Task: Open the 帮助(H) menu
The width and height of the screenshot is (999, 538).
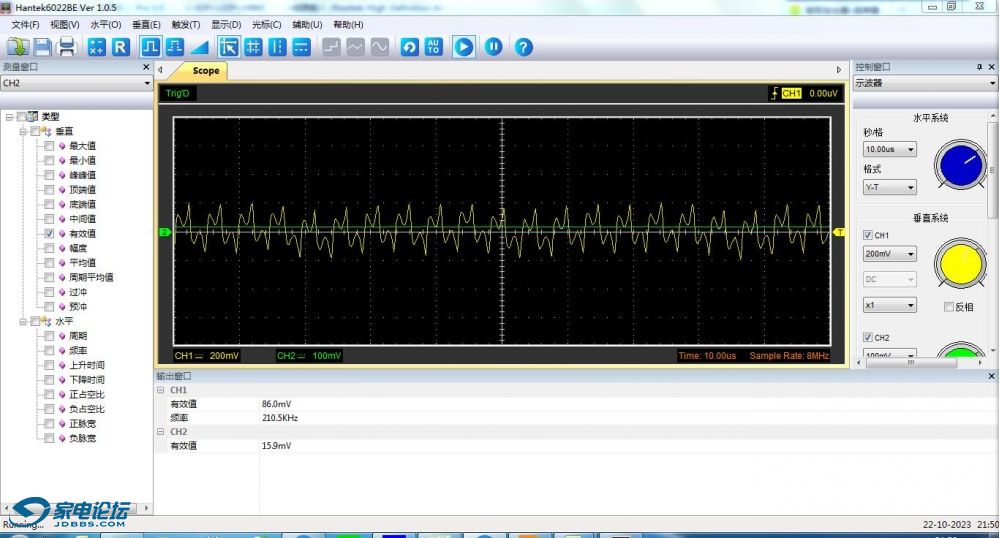Action: point(348,25)
